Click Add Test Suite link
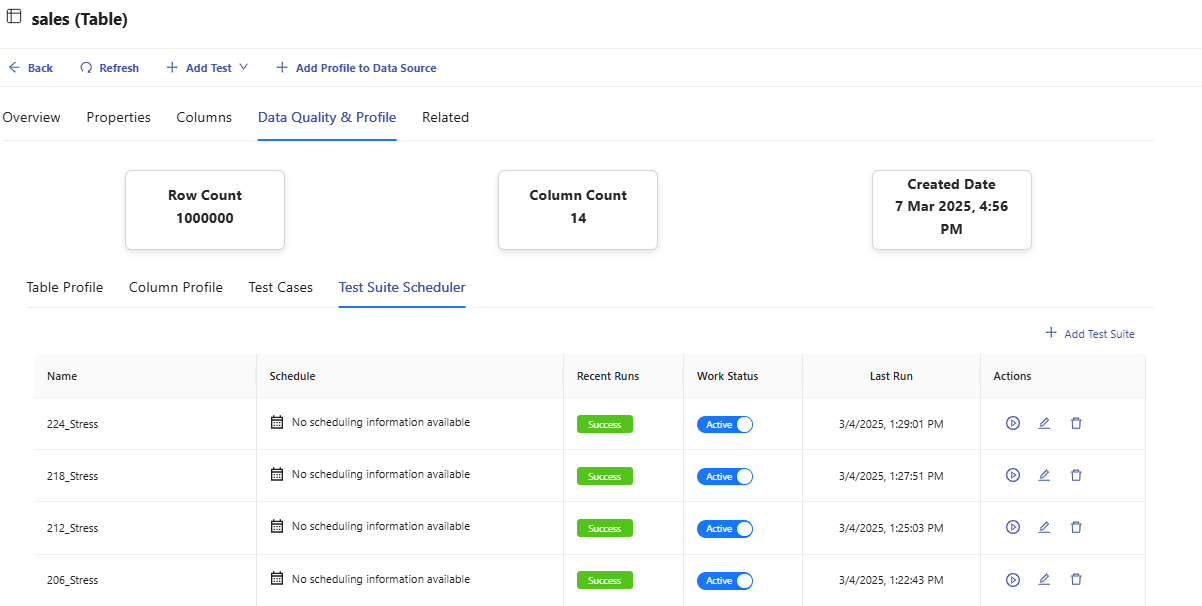This screenshot has height=606, width=1202. [x=1090, y=334]
